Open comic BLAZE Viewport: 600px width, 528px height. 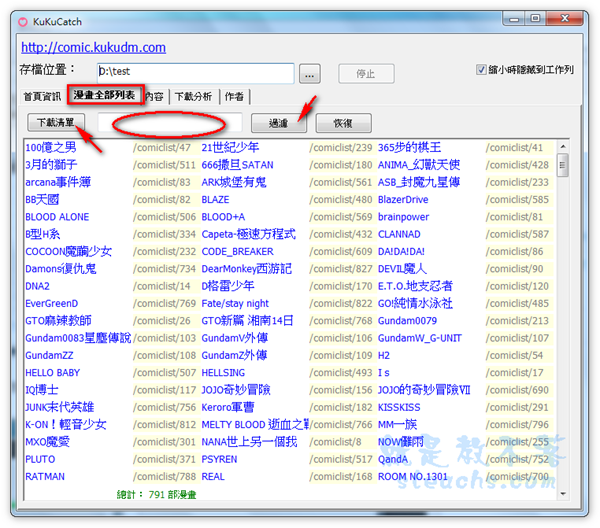(x=215, y=200)
